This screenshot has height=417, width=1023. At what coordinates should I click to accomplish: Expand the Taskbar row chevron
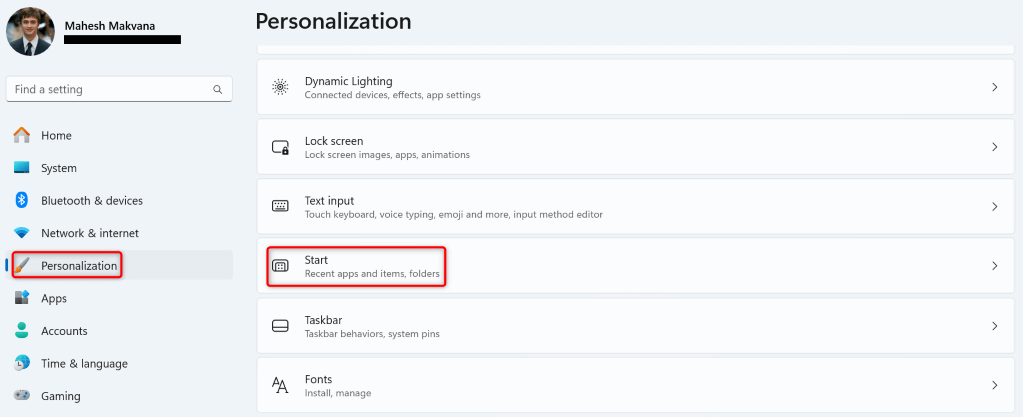coord(994,326)
